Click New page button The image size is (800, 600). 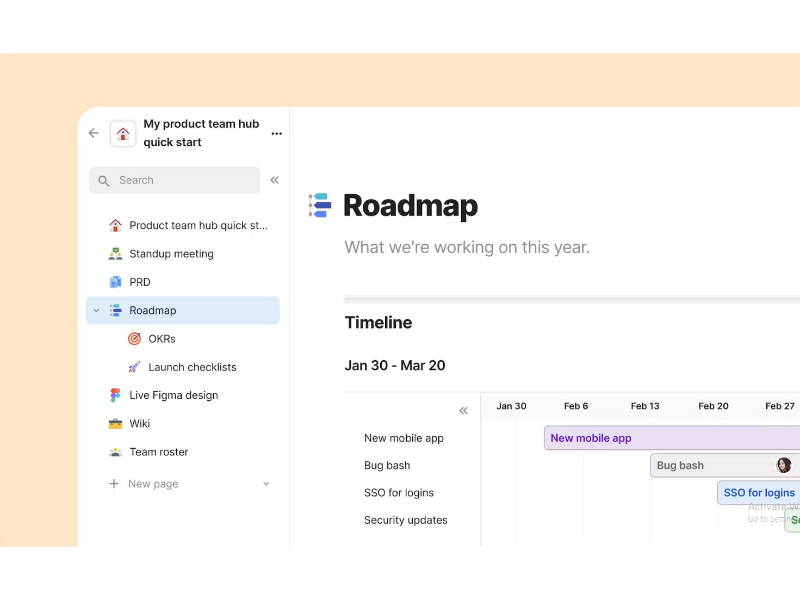[153, 484]
